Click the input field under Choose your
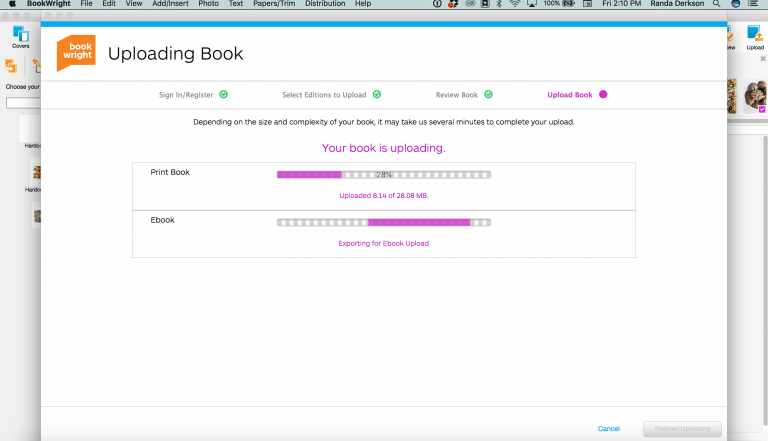768x441 pixels. (23, 103)
